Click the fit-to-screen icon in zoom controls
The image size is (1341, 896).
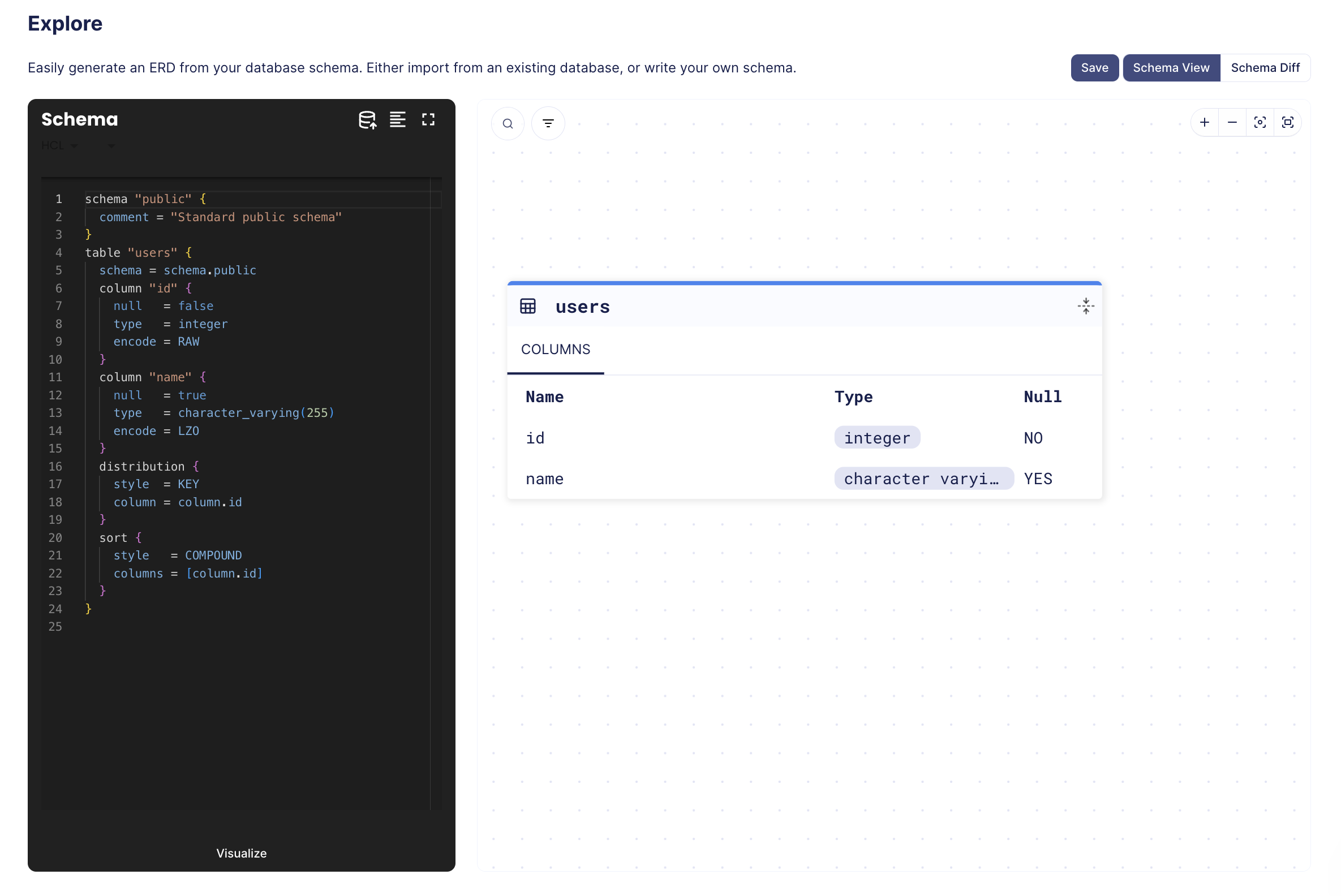1287,122
